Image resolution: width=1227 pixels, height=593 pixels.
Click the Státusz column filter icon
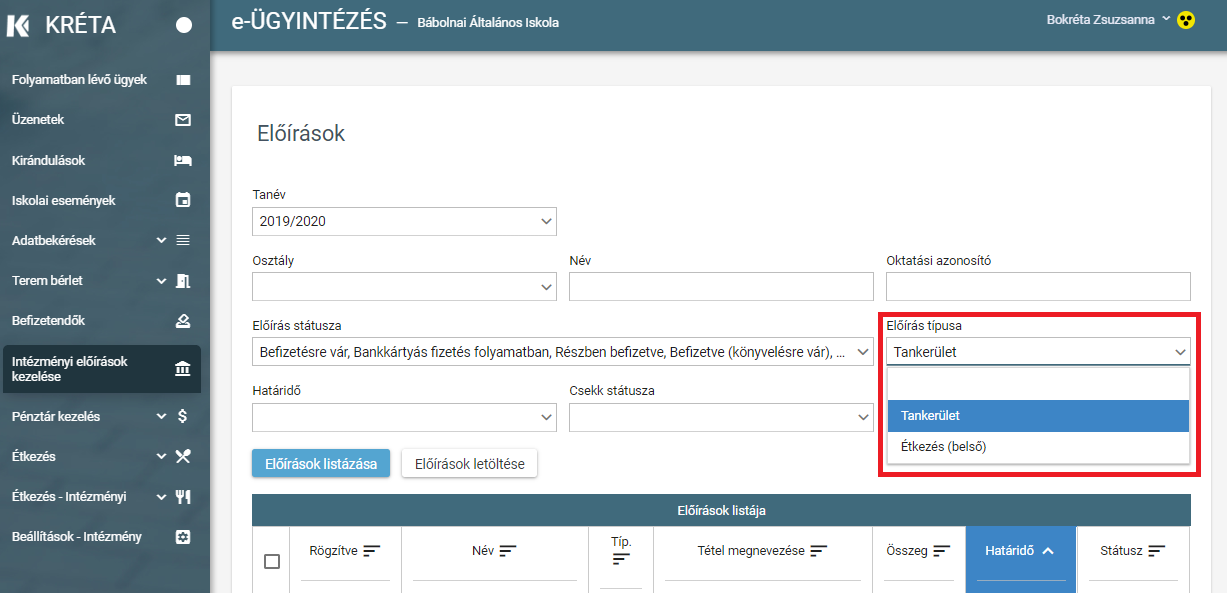[x=1158, y=550]
